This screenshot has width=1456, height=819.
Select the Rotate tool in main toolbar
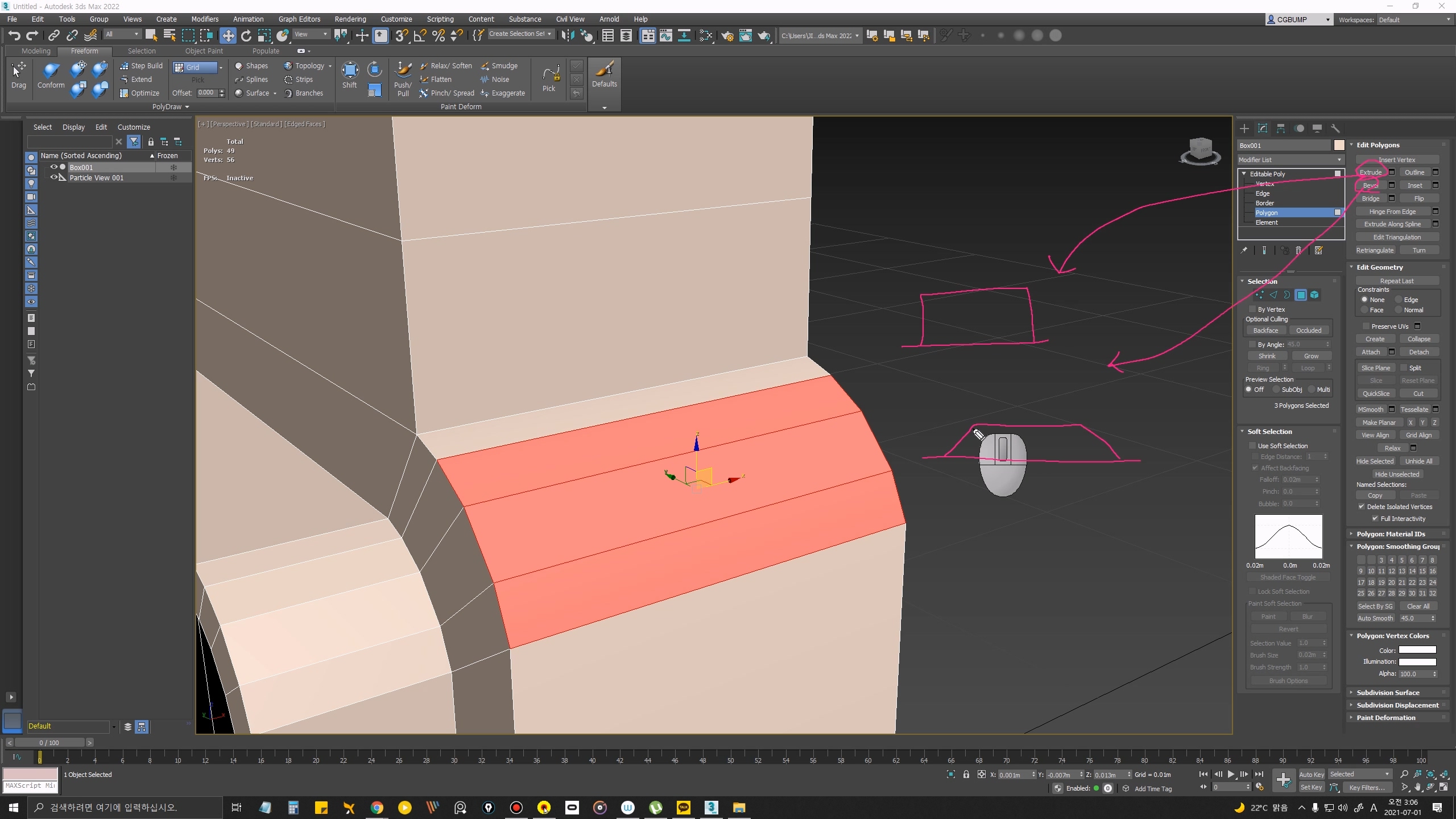point(246,36)
